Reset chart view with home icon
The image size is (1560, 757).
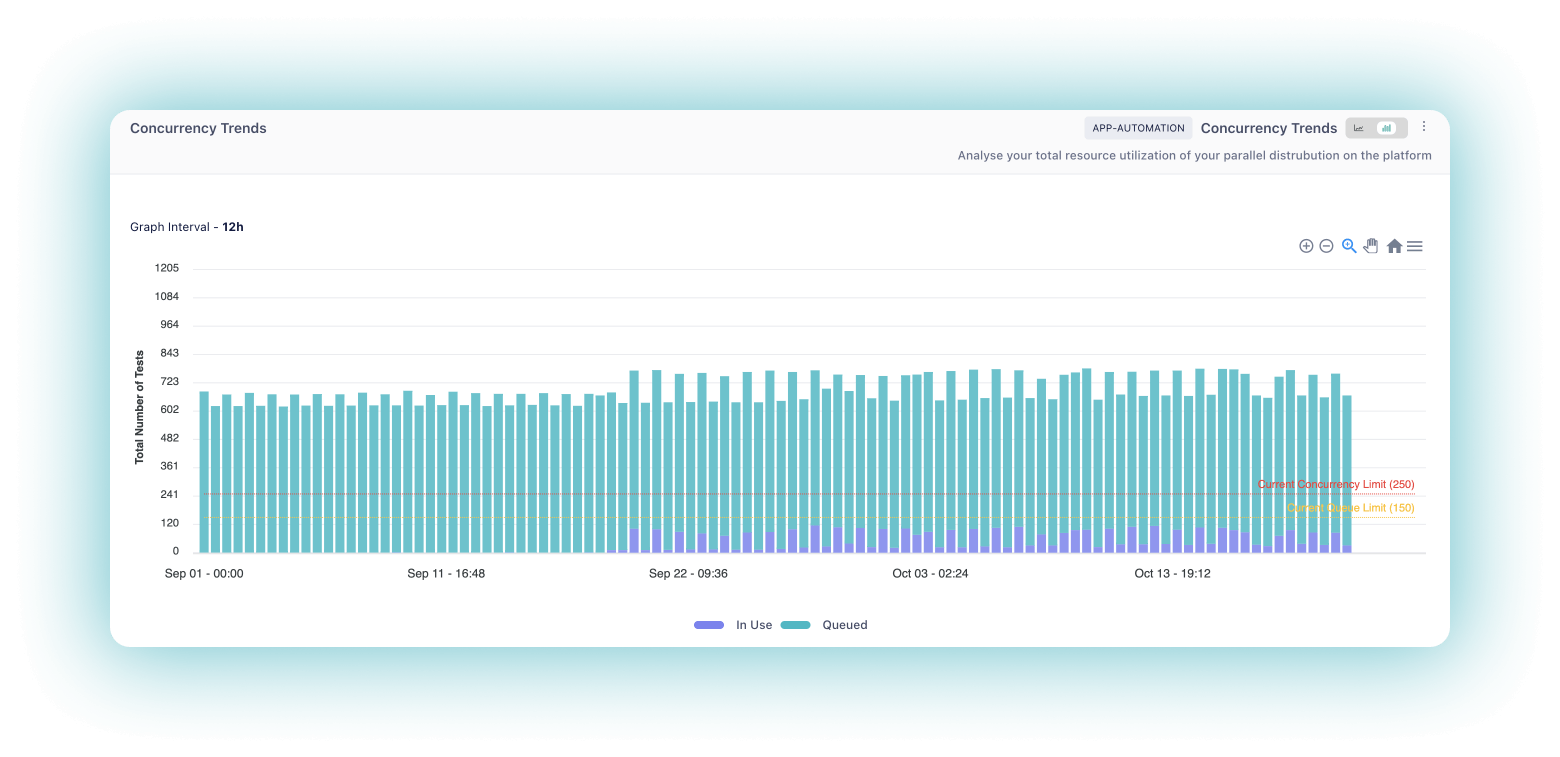tap(1394, 245)
